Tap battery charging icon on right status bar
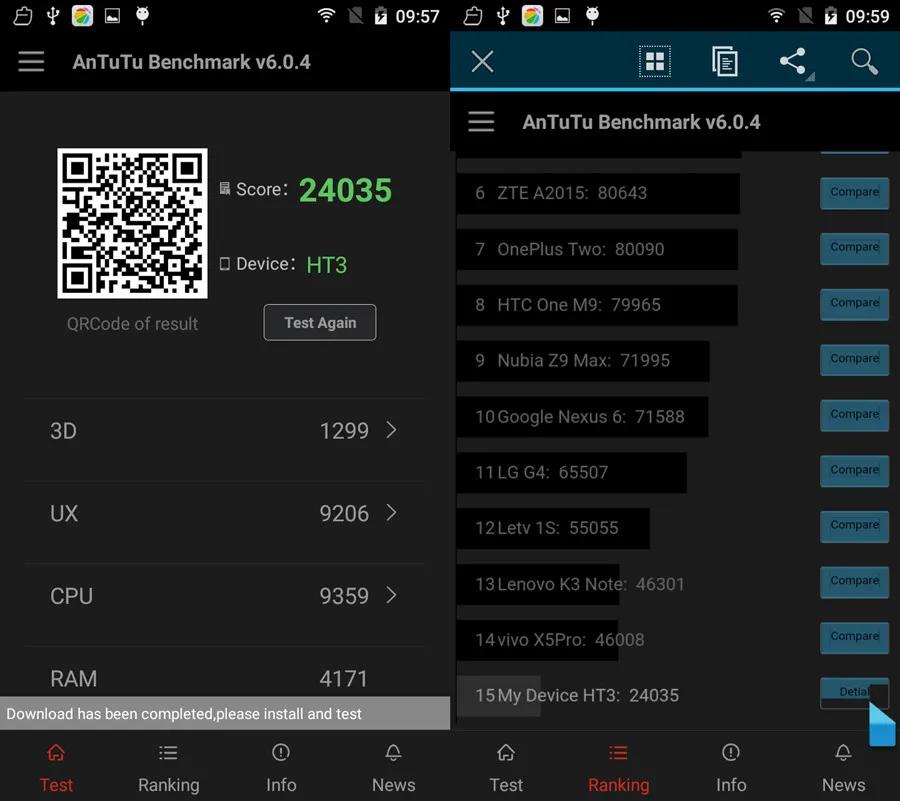900x801 pixels. pyautogui.click(x=831, y=15)
